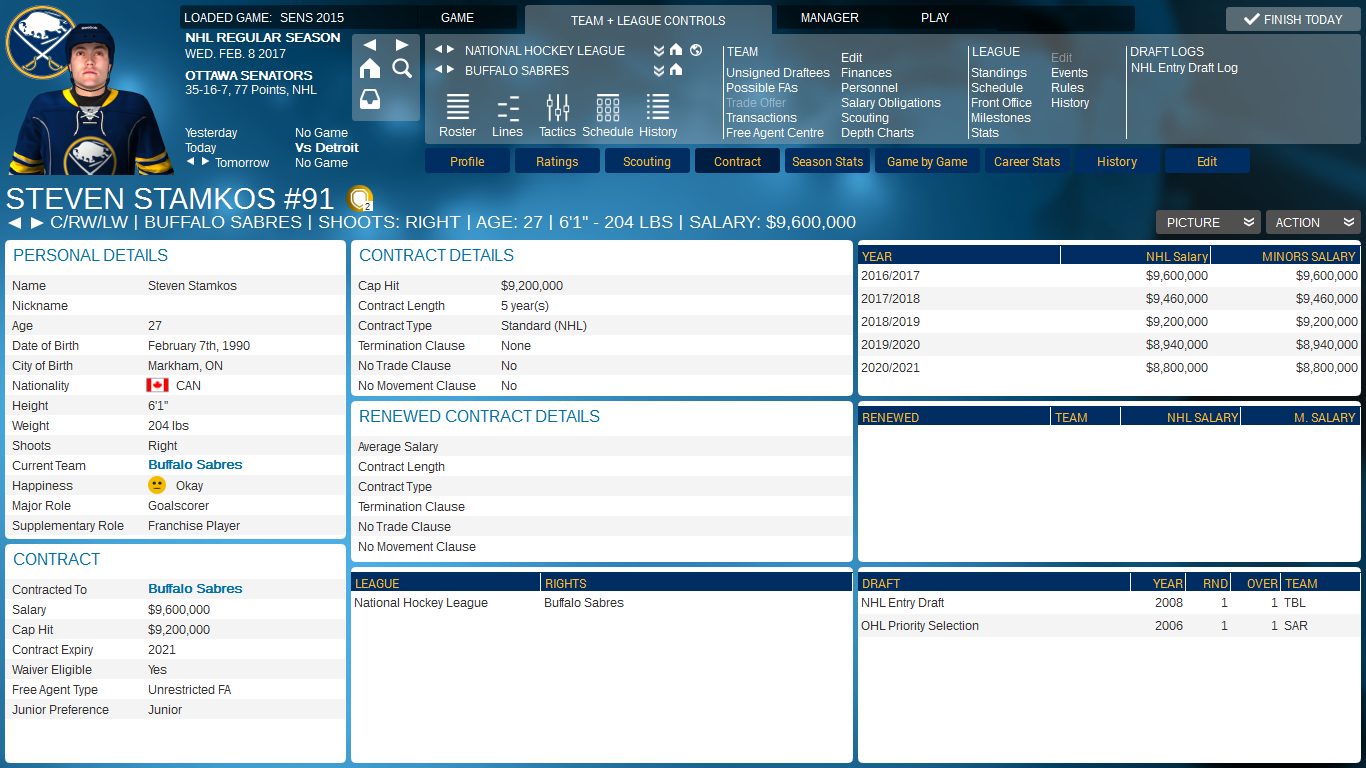Image resolution: width=1366 pixels, height=768 pixels.
Task: Open the manager home screen icon
Action: pos(370,68)
